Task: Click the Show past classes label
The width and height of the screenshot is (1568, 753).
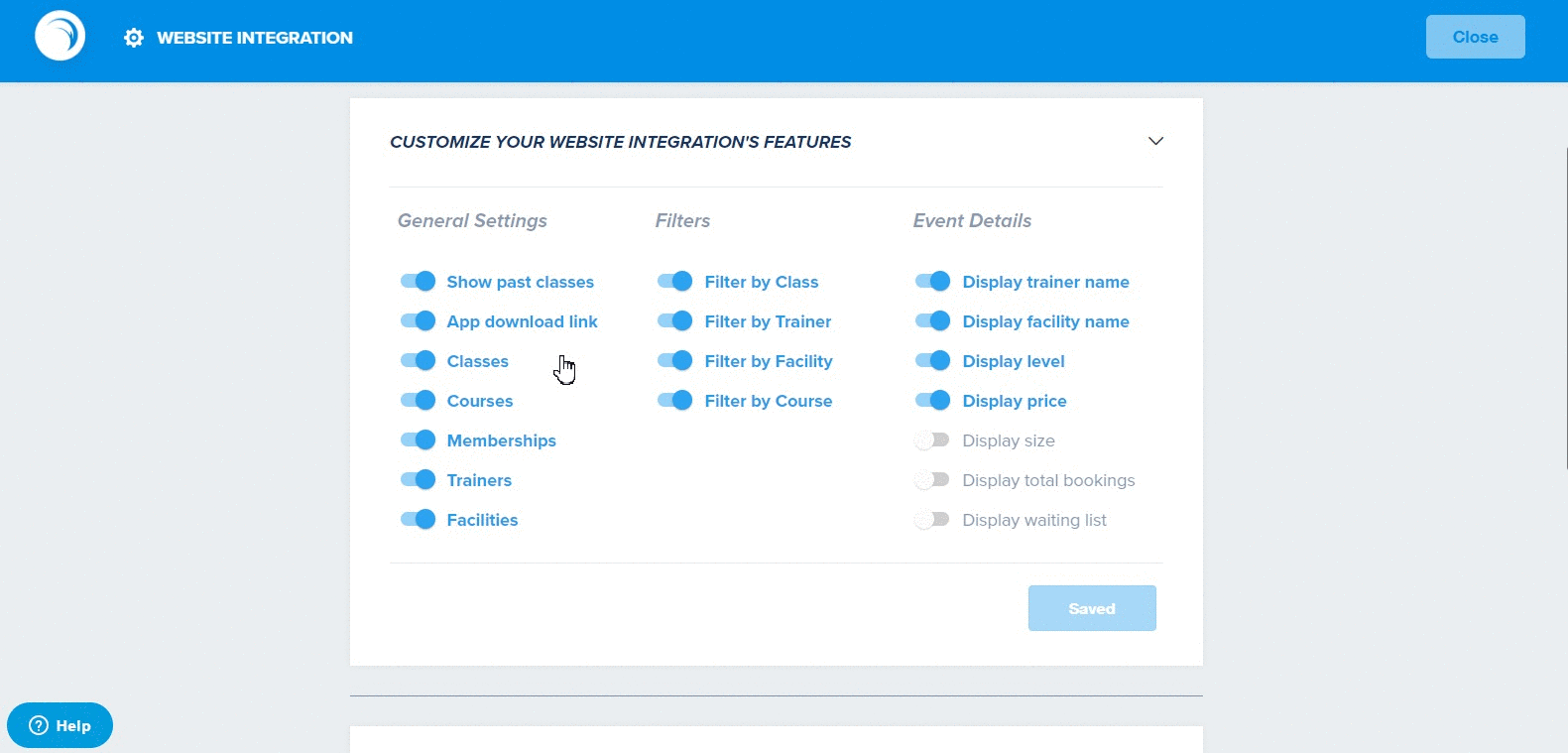Action: 520,282
